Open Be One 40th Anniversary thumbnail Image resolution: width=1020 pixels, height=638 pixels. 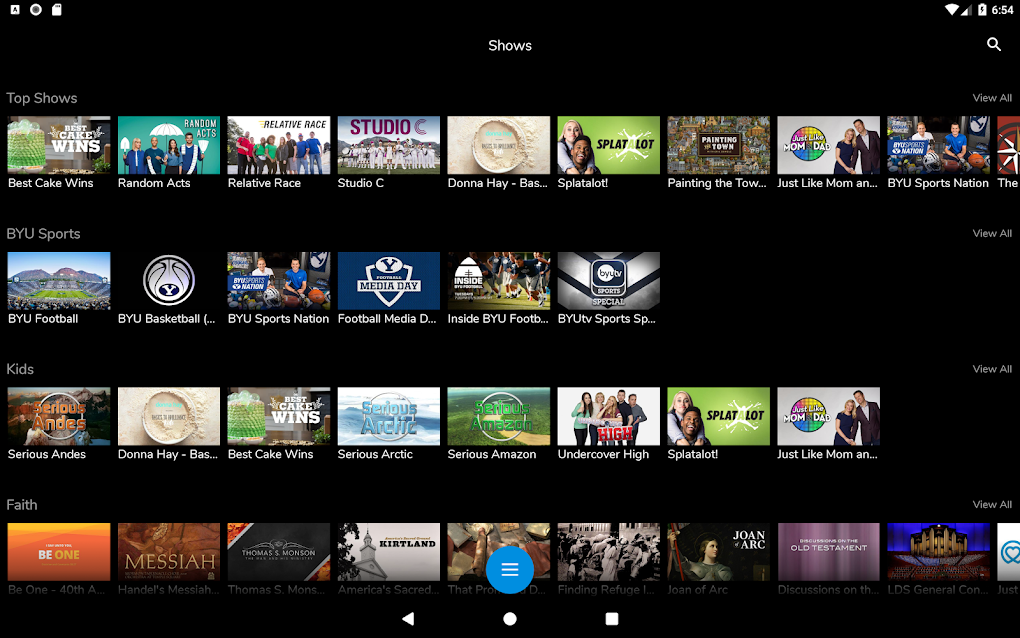pyautogui.click(x=59, y=552)
